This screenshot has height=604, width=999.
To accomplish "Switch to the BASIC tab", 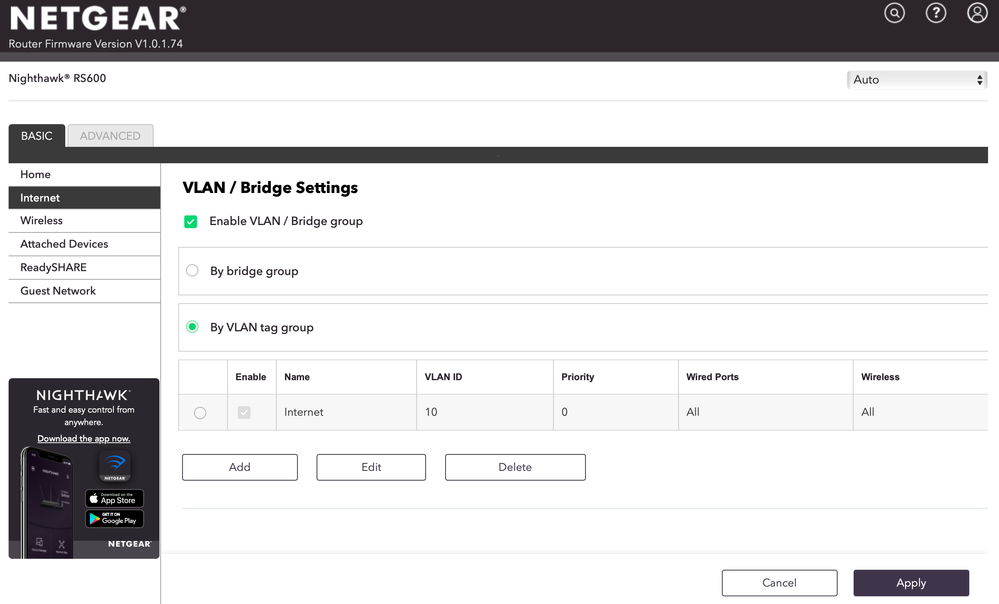I will (x=37, y=136).
